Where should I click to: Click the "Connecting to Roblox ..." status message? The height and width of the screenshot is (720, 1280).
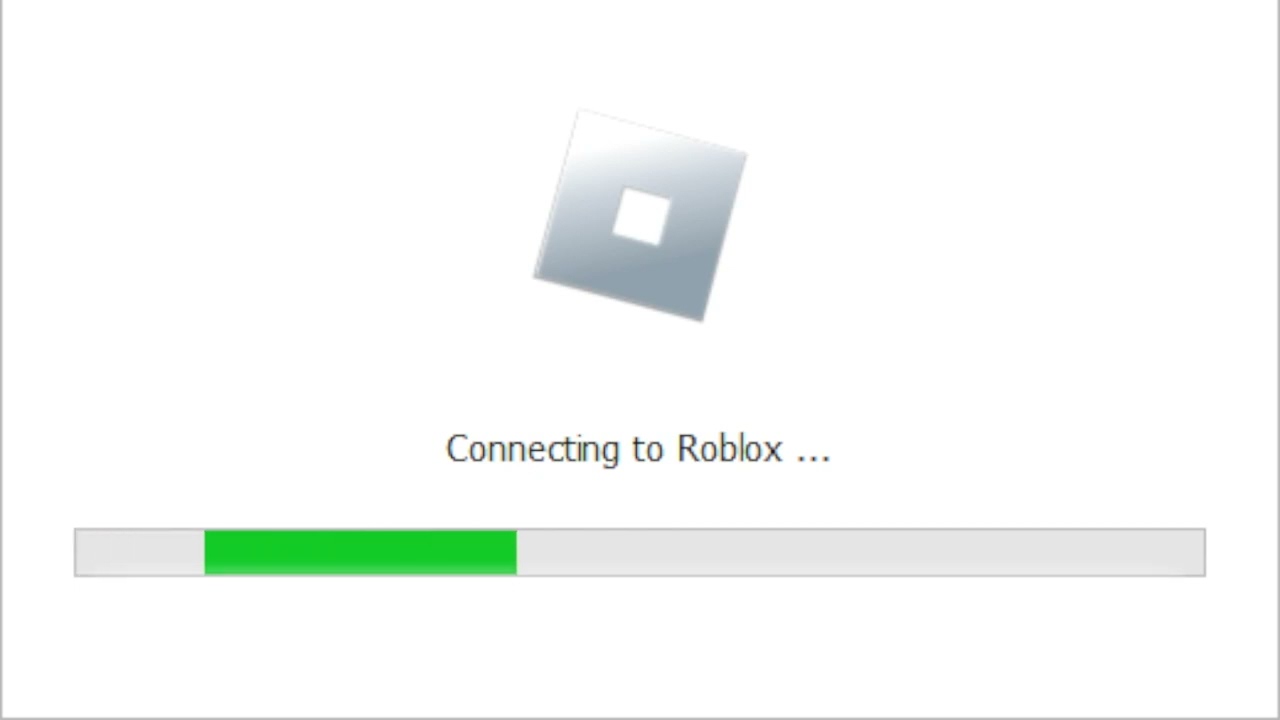(638, 449)
